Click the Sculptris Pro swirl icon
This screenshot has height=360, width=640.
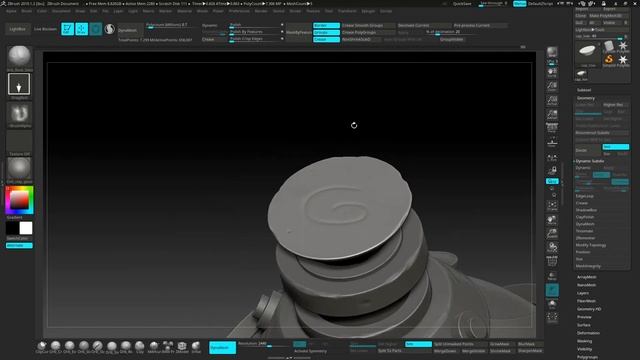[x=109, y=29]
